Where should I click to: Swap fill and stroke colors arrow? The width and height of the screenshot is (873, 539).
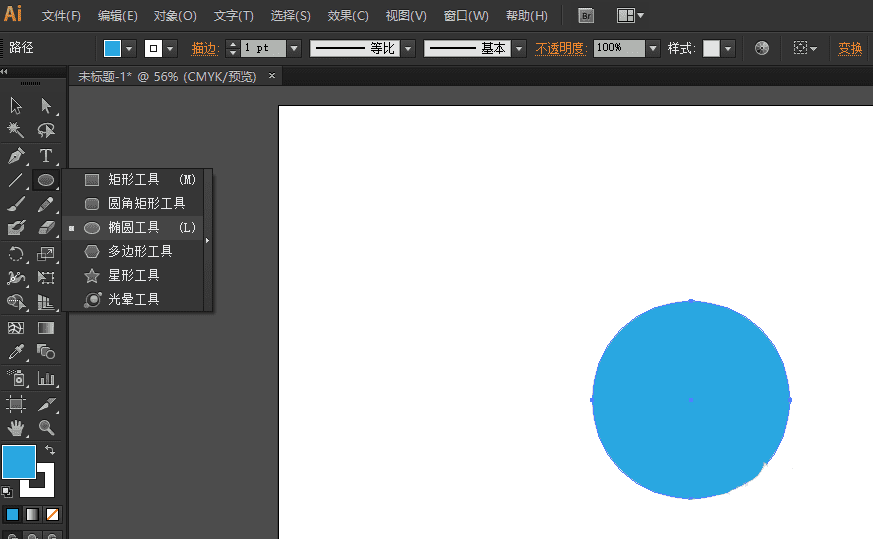click(x=50, y=449)
